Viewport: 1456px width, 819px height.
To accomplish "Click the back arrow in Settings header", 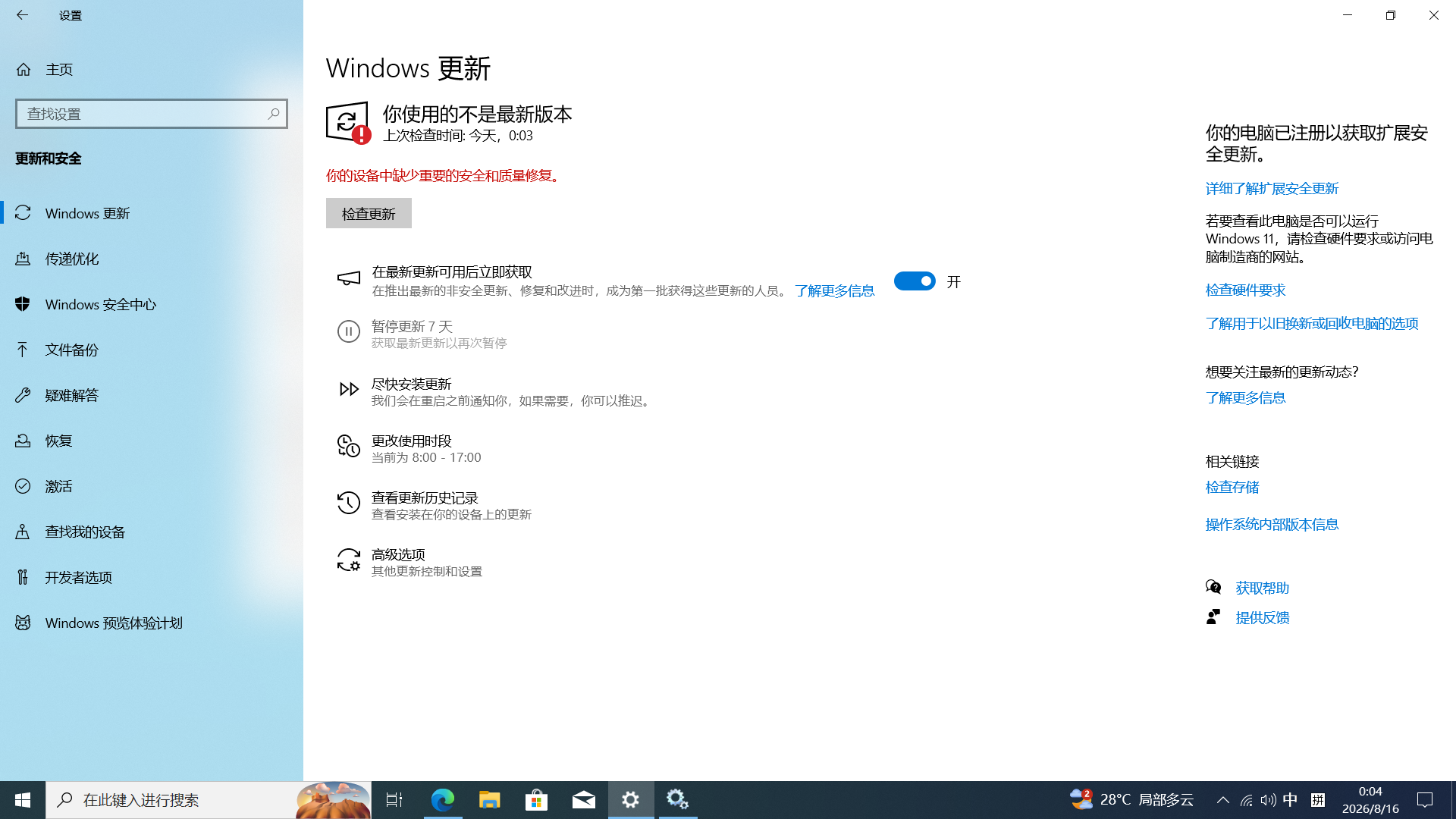I will [22, 15].
